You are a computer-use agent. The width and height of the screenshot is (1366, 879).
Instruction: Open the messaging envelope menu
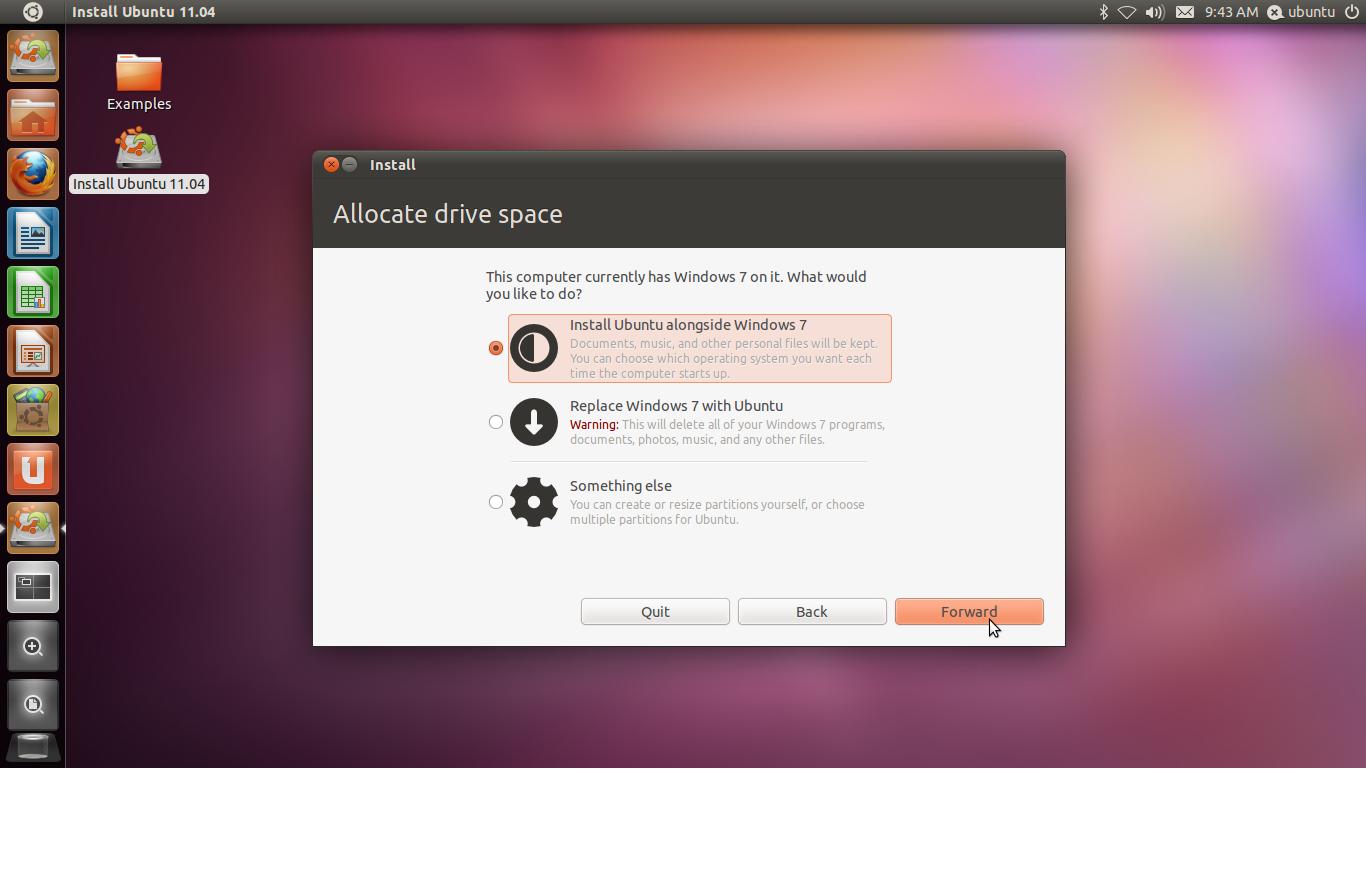click(1184, 12)
